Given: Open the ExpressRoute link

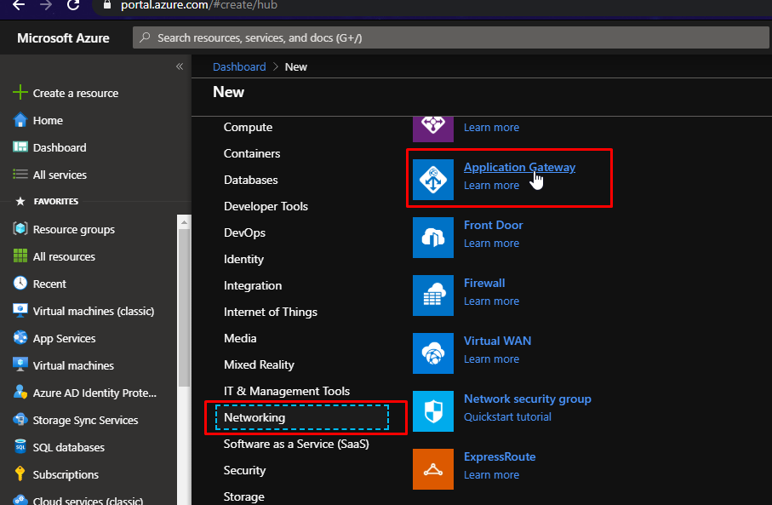Looking at the screenshot, I should click(499, 457).
